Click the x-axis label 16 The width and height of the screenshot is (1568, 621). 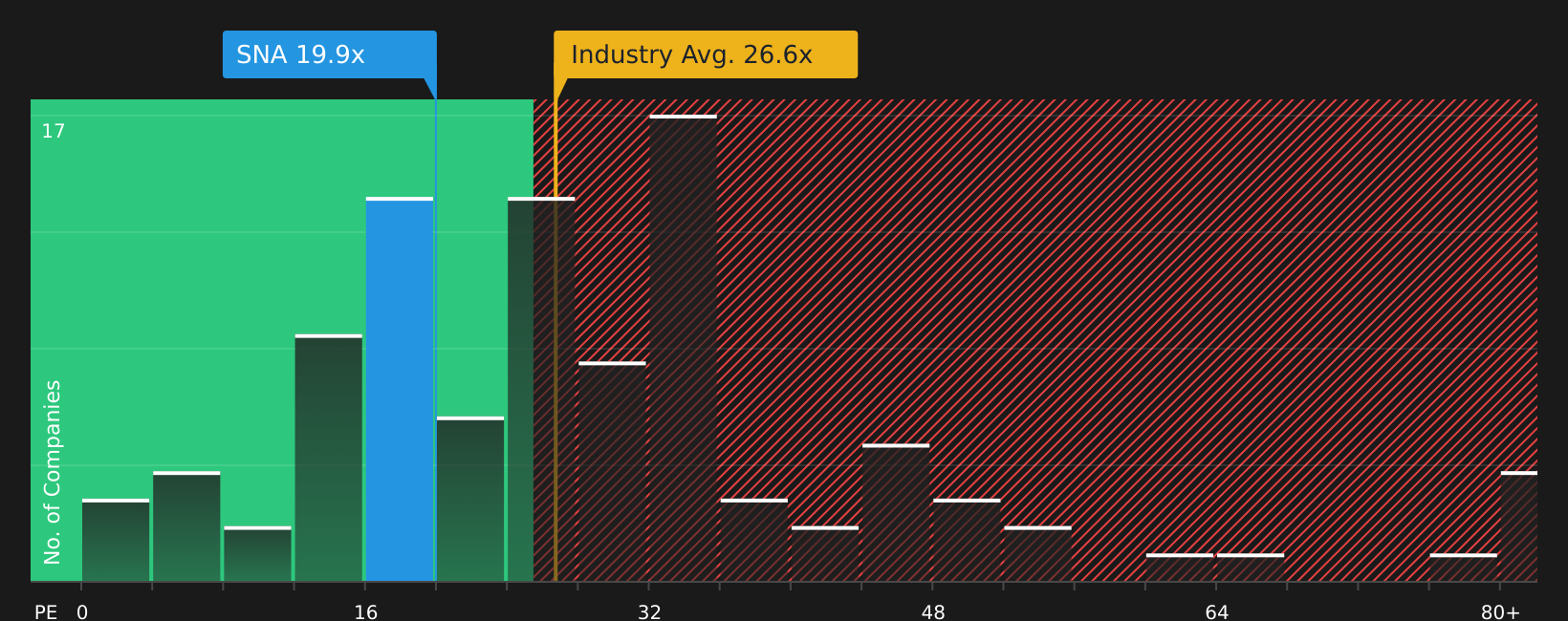[366, 612]
